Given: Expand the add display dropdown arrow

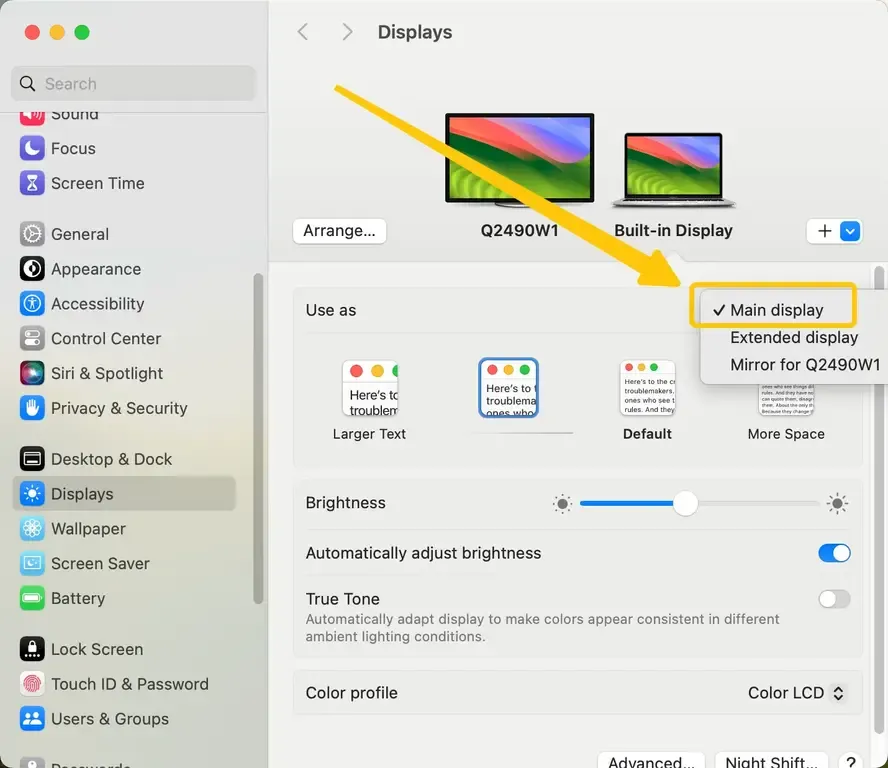Looking at the screenshot, I should 850,231.
